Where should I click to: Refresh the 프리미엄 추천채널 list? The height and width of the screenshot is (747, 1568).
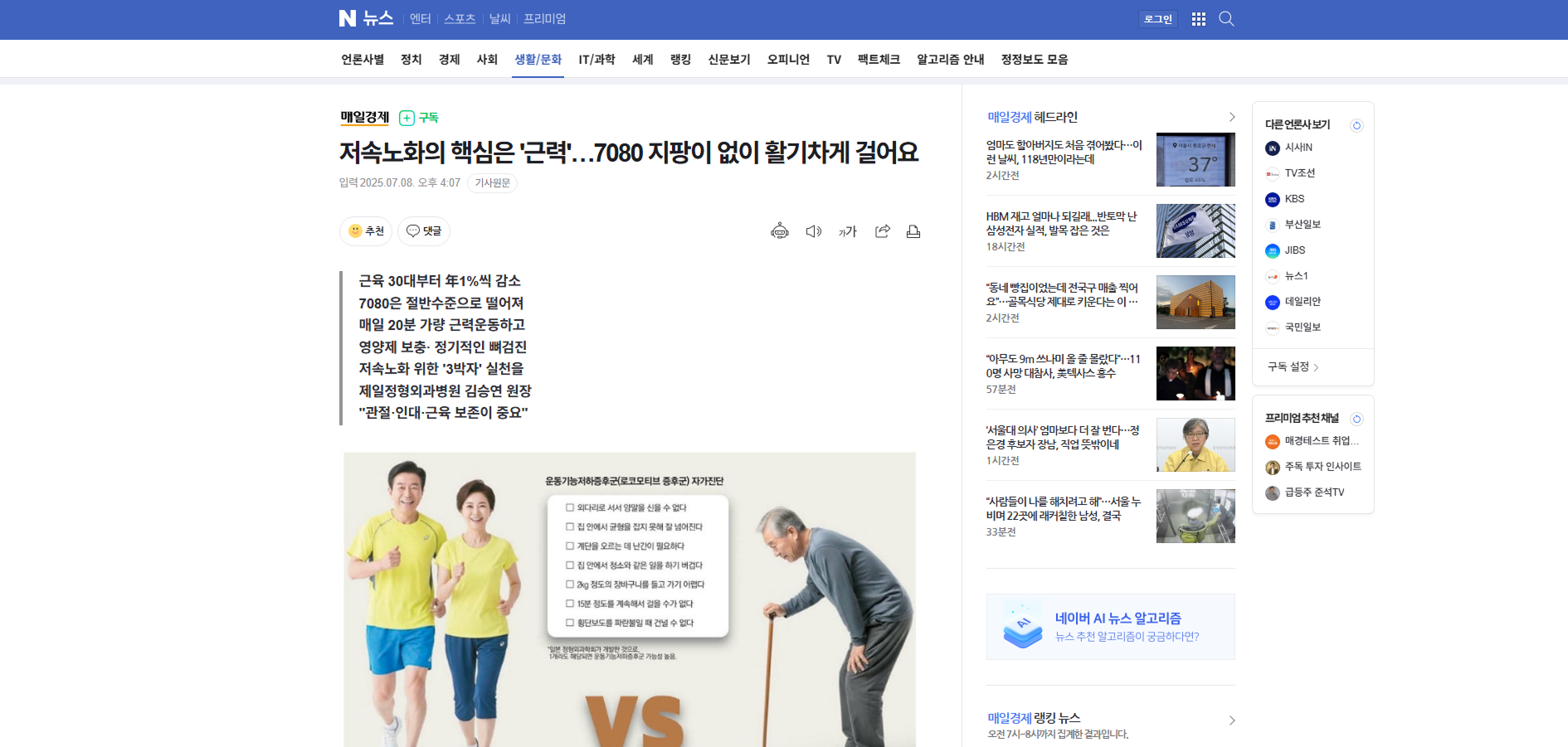click(x=1356, y=419)
